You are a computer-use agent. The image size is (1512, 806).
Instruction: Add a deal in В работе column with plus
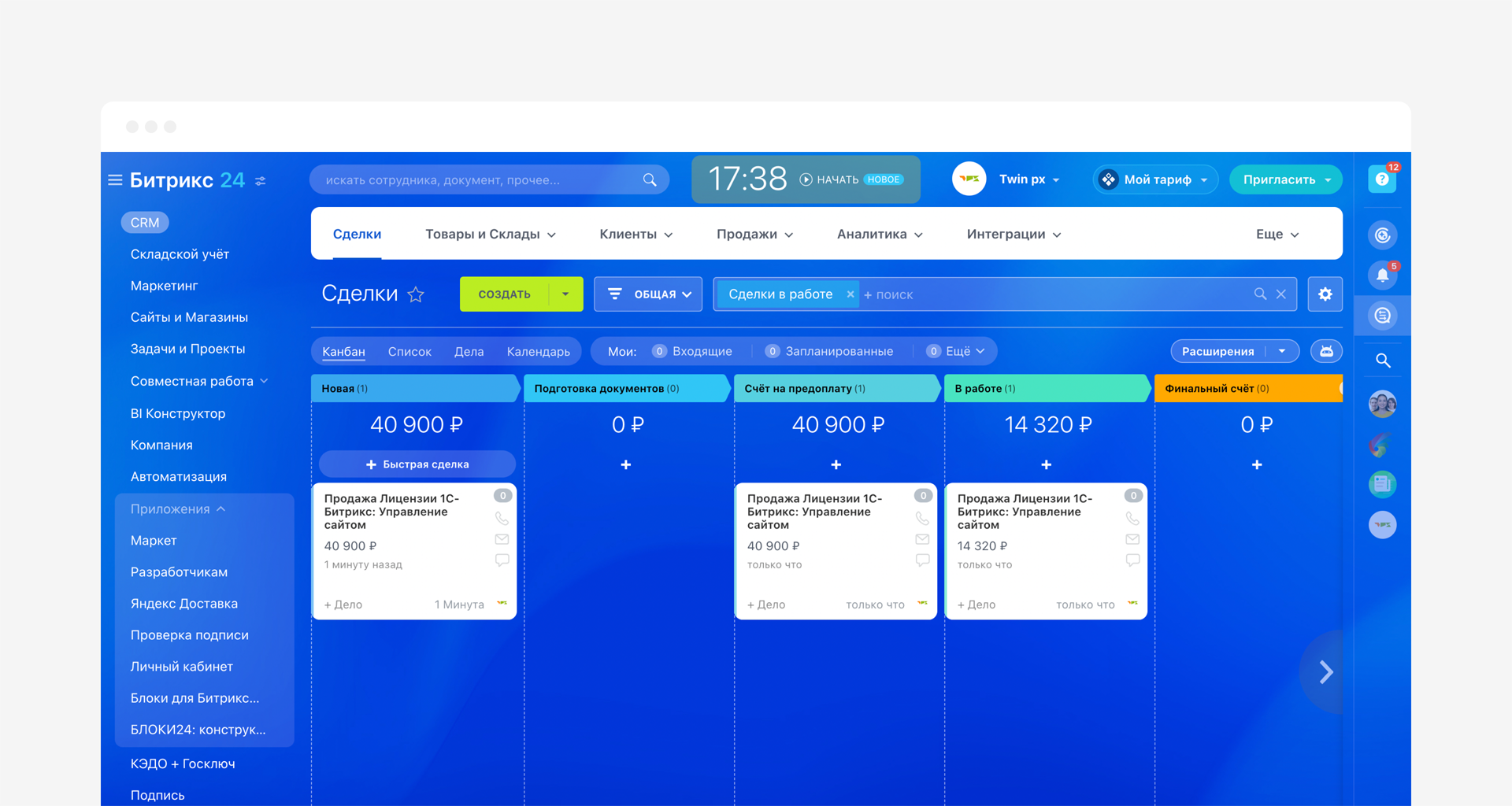coord(1047,465)
